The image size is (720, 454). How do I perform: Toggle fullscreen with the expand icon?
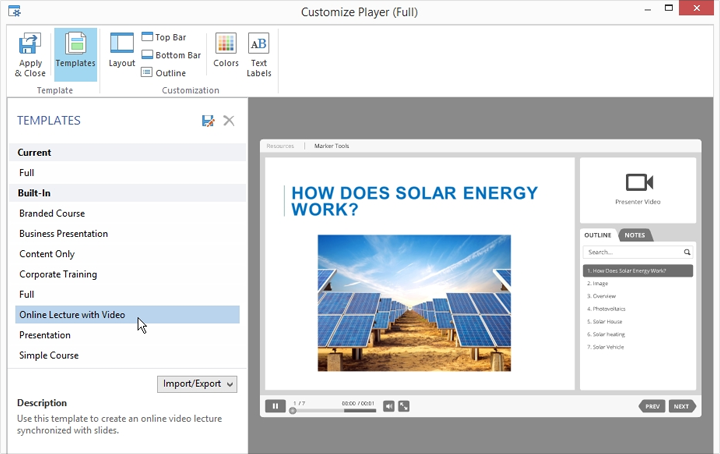404,406
